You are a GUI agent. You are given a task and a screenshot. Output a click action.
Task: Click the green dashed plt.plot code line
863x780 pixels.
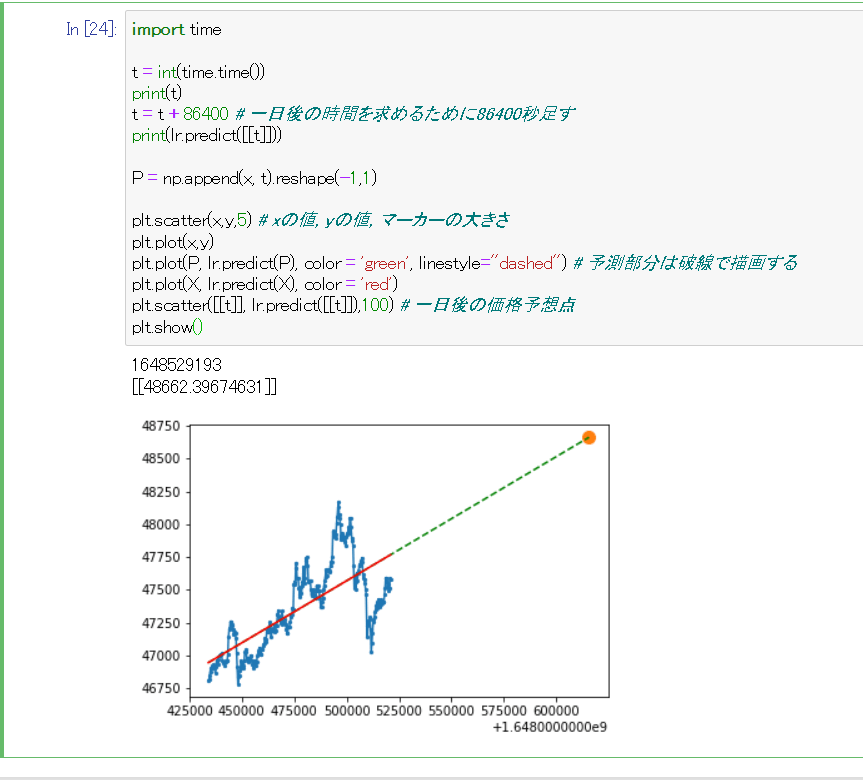[464, 263]
